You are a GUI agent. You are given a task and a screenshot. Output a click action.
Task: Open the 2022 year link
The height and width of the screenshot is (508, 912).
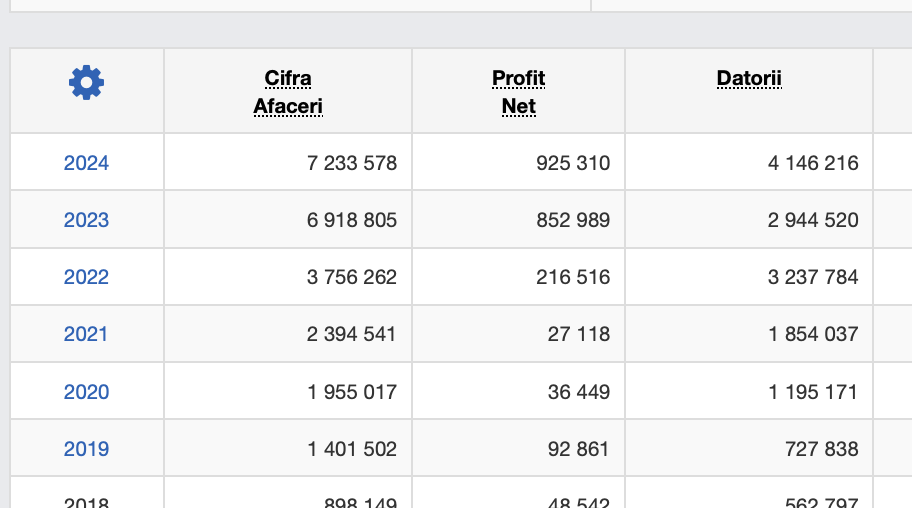(x=86, y=277)
